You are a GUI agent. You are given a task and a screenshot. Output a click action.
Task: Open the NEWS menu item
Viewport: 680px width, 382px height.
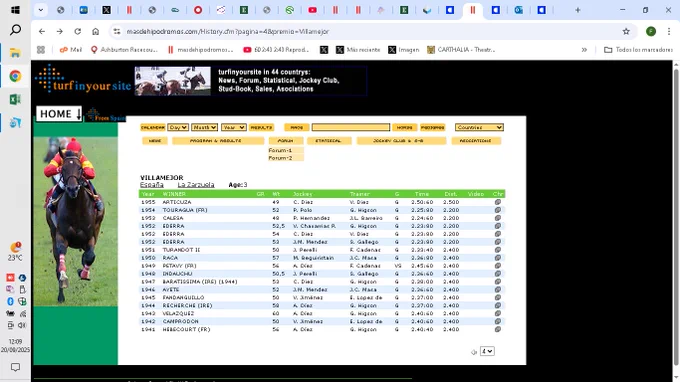[x=155, y=141]
